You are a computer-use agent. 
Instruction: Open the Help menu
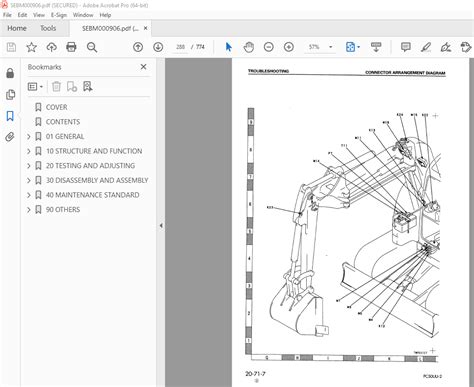point(105,15)
